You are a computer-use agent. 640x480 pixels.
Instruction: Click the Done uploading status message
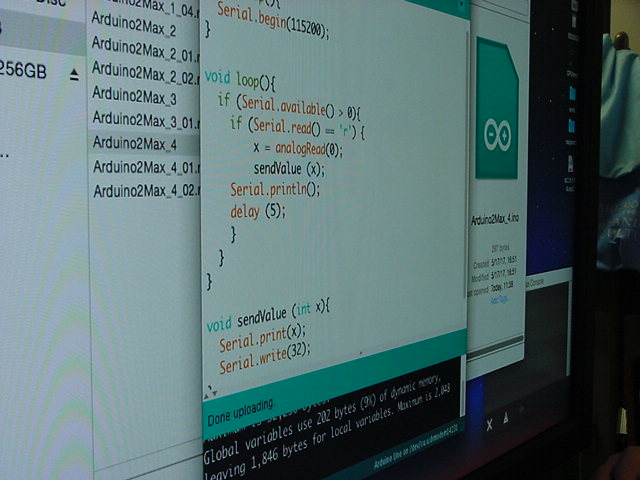click(240, 413)
